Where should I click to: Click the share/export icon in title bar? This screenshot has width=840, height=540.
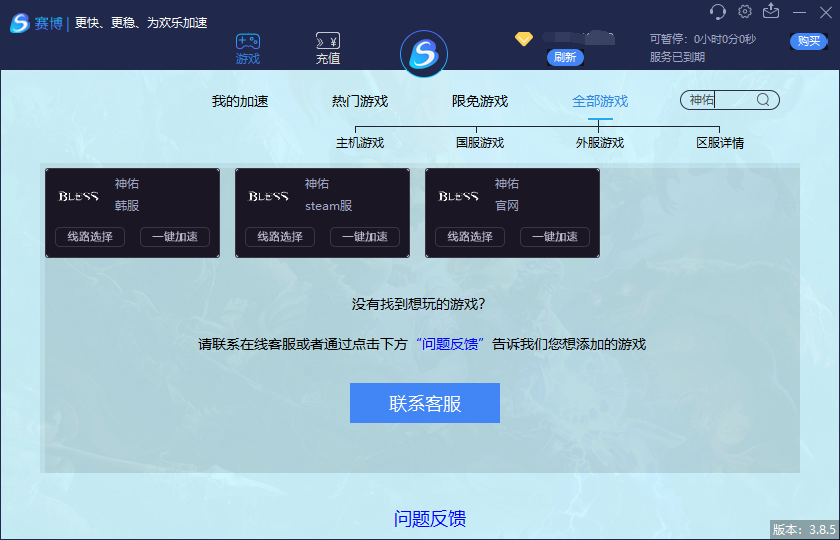771,11
